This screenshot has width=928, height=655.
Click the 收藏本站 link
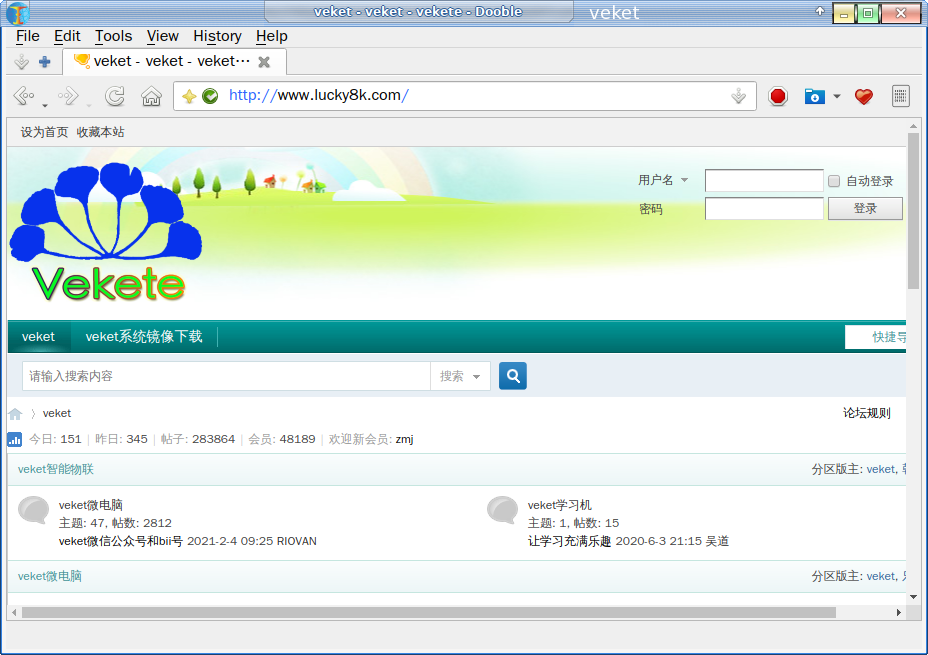100,132
